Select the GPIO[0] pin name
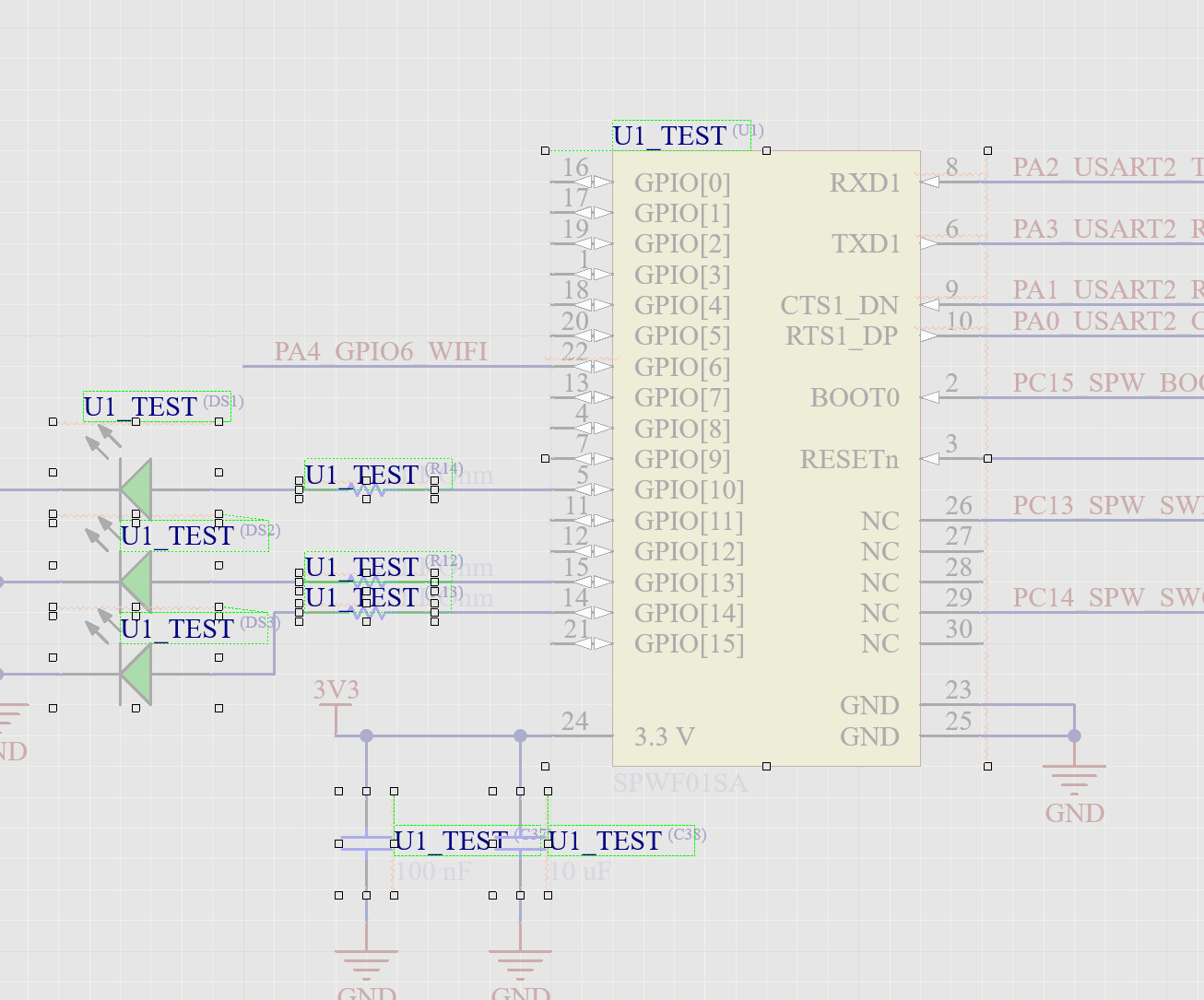The height and width of the screenshot is (1000, 1204). pyautogui.click(x=682, y=183)
